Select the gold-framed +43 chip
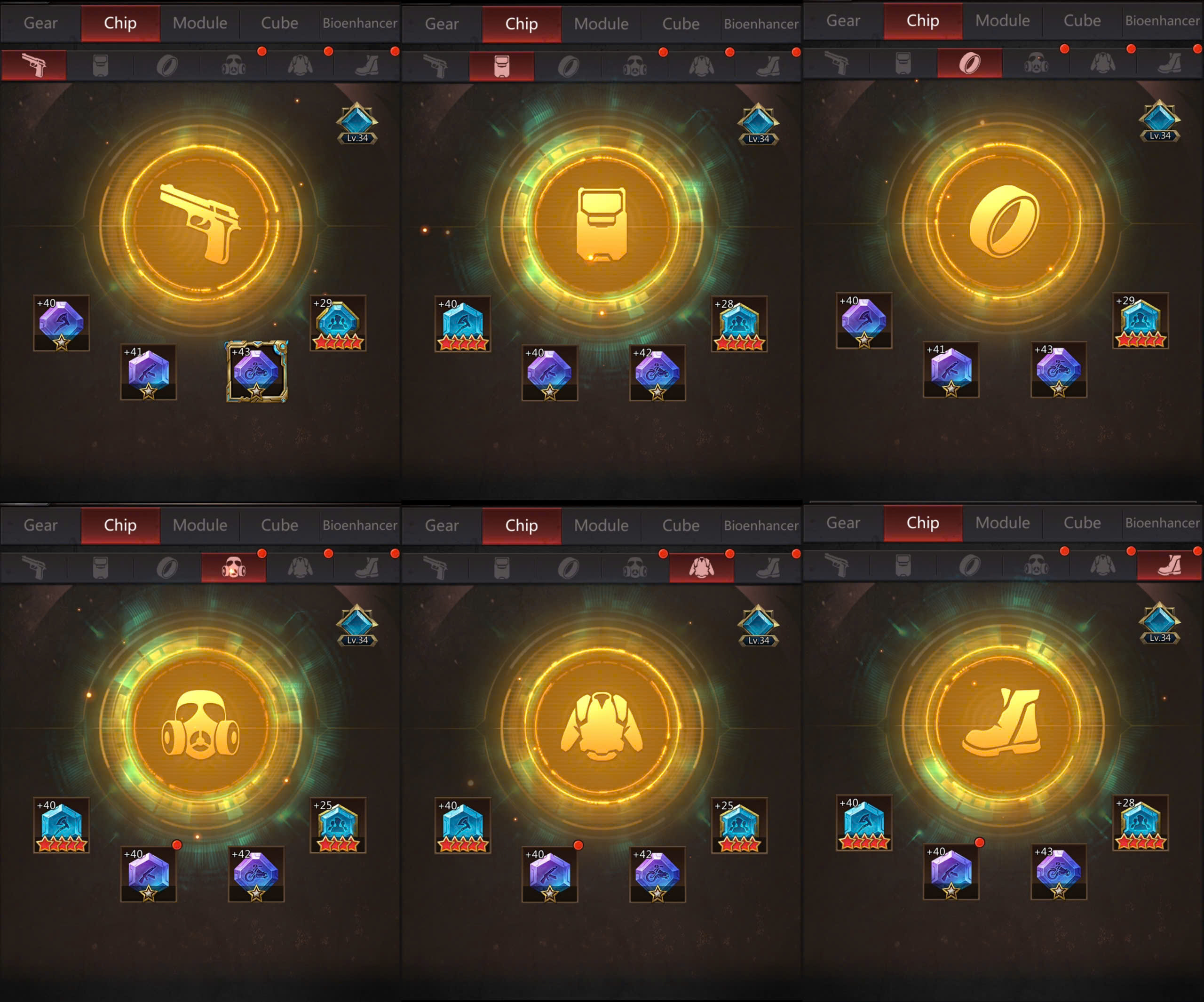This screenshot has height=1002, width=1204. [256, 372]
